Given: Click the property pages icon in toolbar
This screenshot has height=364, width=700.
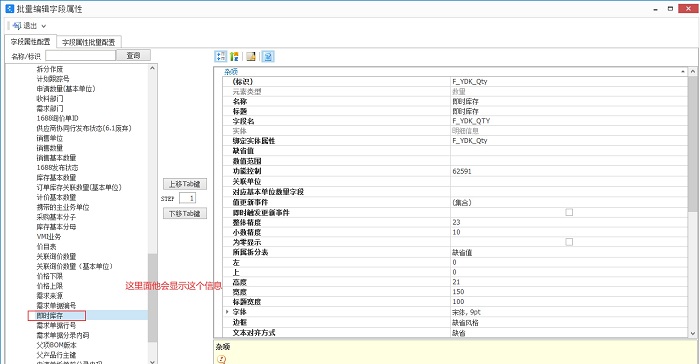Looking at the screenshot, I should click(251, 56).
